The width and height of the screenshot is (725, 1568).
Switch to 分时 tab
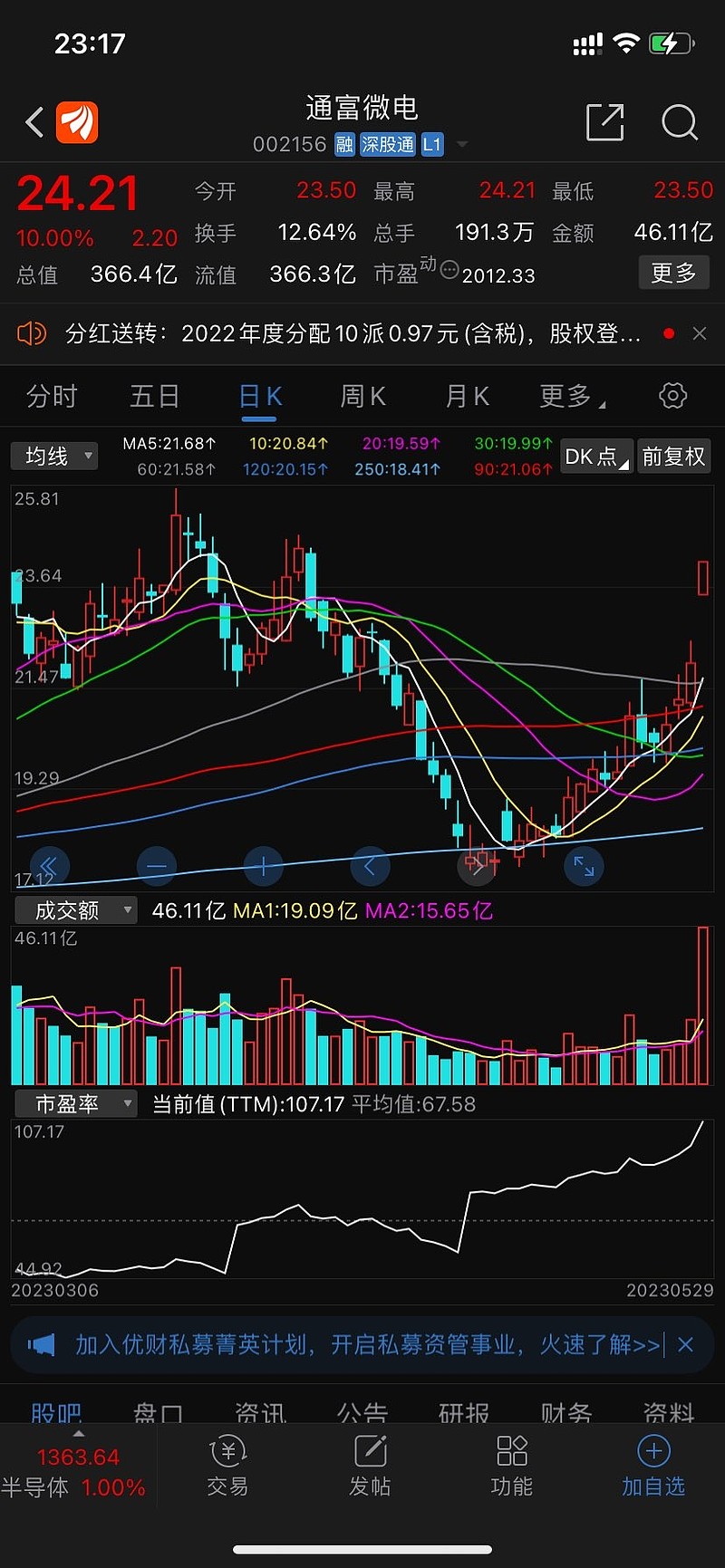coord(52,396)
